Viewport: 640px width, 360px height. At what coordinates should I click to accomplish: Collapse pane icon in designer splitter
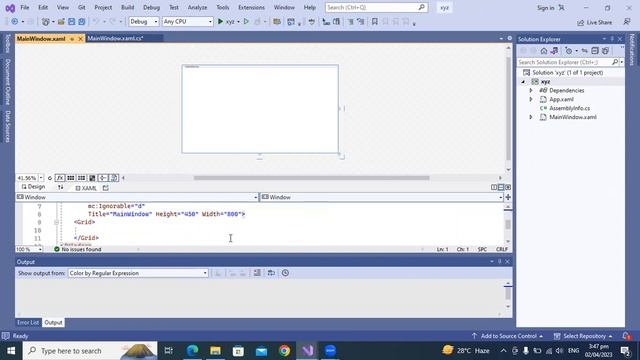tap(508, 187)
